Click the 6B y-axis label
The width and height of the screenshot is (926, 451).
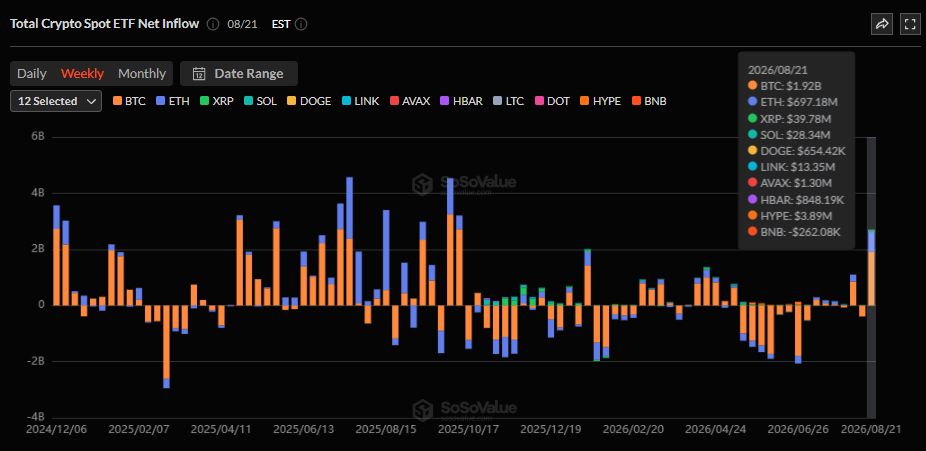click(38, 137)
